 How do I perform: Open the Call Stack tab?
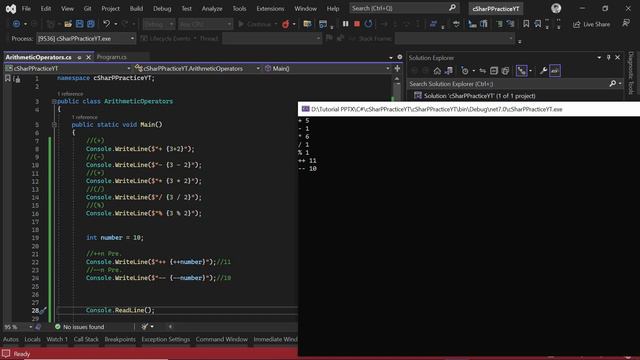coord(86,339)
